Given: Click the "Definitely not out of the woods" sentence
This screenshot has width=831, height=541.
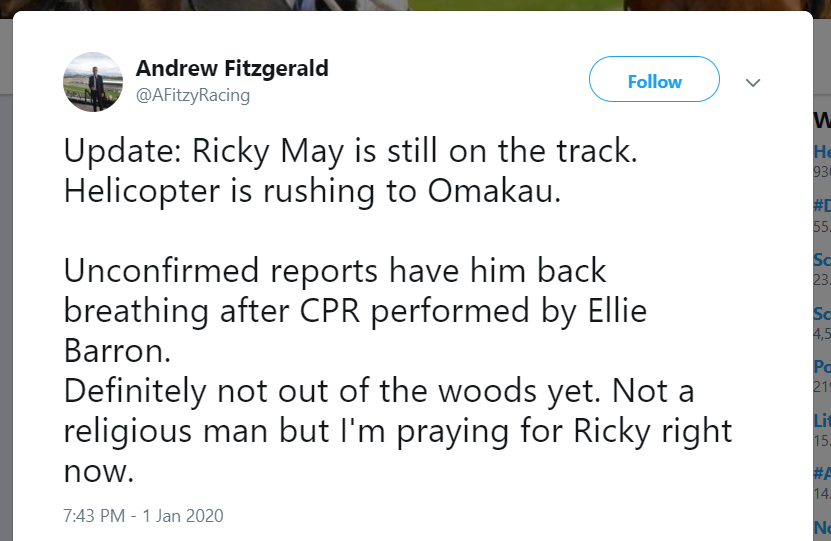Looking at the screenshot, I should (x=332, y=391).
